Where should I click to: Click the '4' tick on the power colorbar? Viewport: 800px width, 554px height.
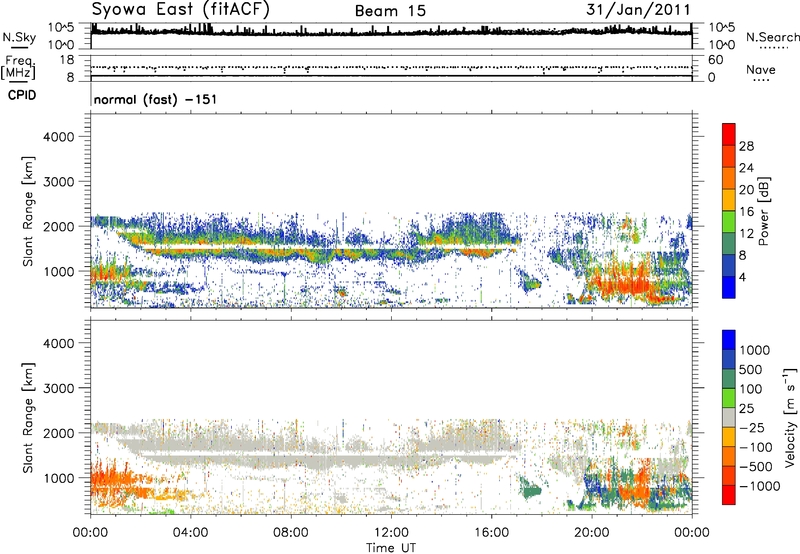[x=742, y=277]
